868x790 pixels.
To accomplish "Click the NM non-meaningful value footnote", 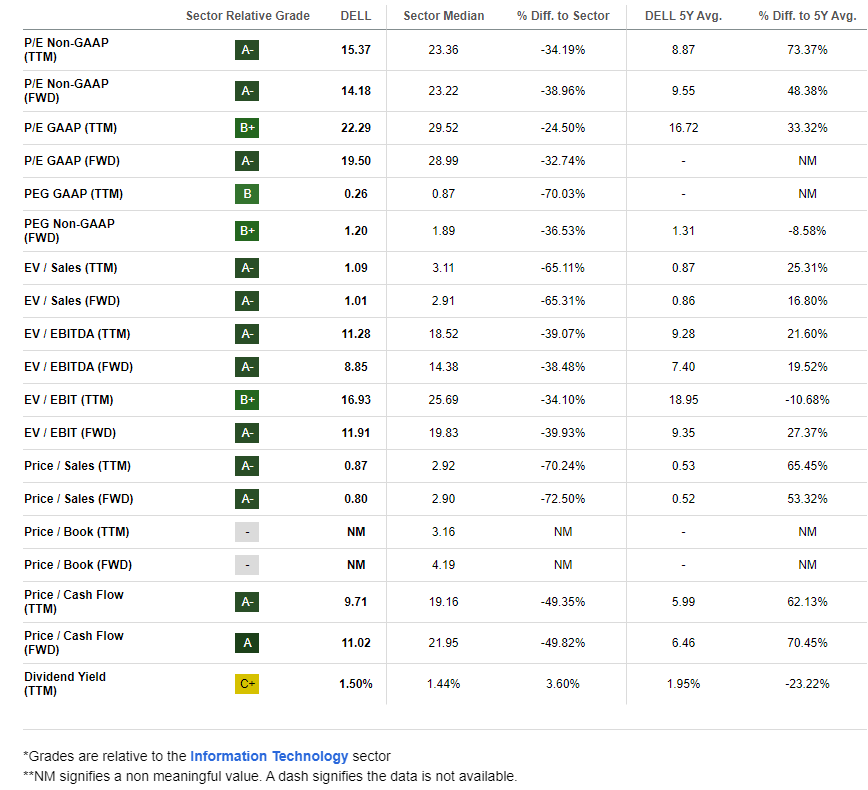I will tap(270, 777).
